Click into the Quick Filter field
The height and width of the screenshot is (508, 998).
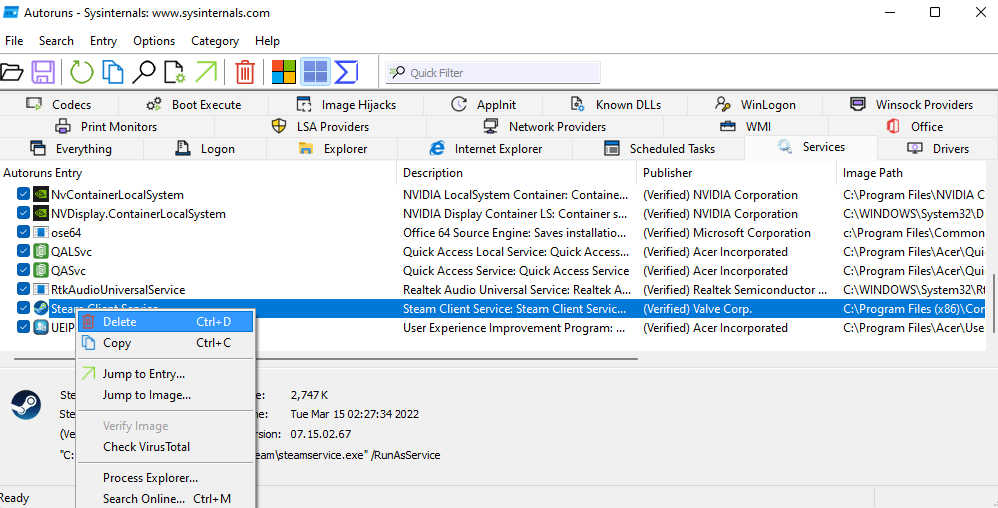click(x=493, y=73)
